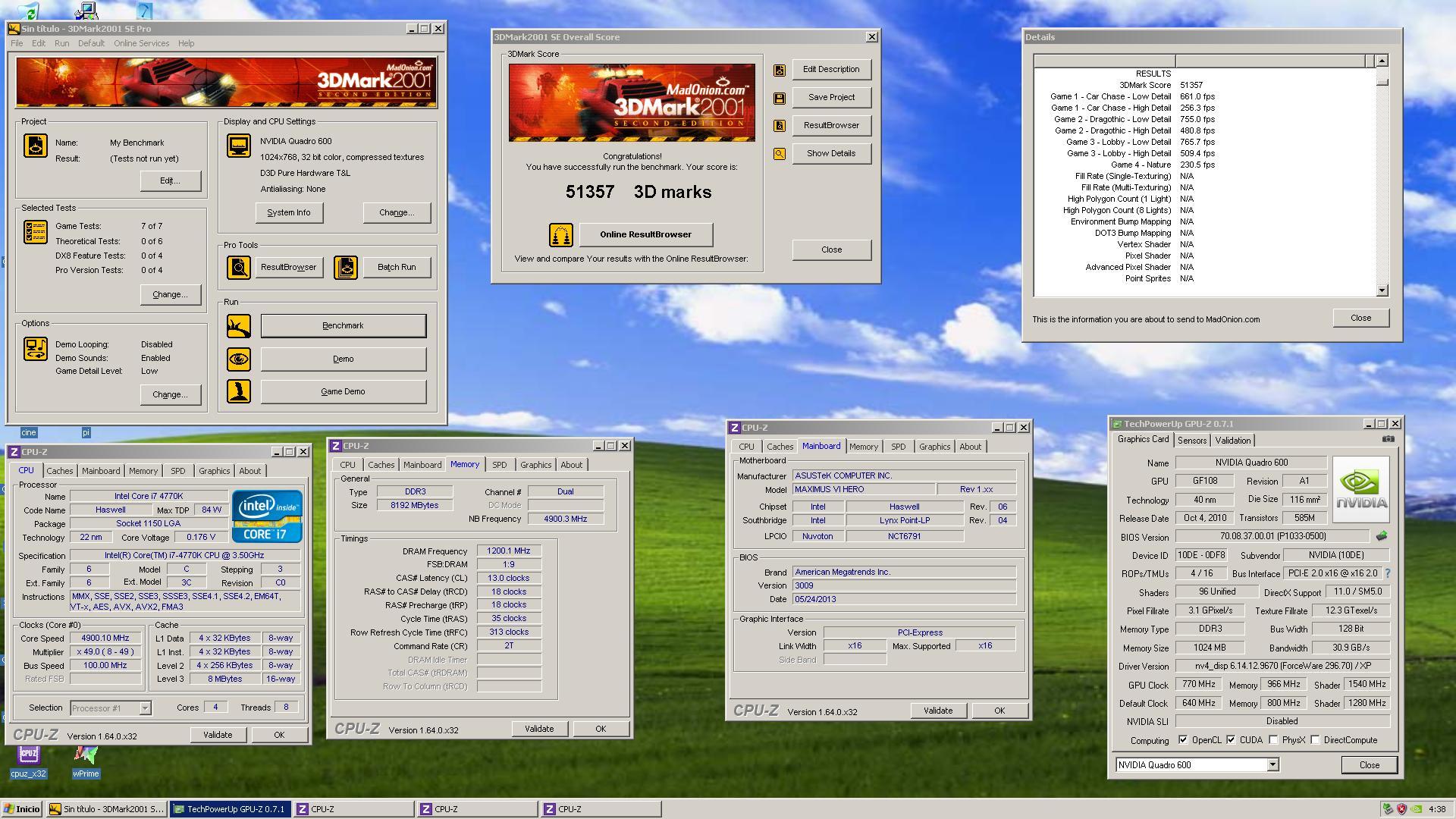This screenshot has width=1456, height=819.
Task: Switch to SPD tab in CPU-Z memory window
Action: tap(499, 465)
